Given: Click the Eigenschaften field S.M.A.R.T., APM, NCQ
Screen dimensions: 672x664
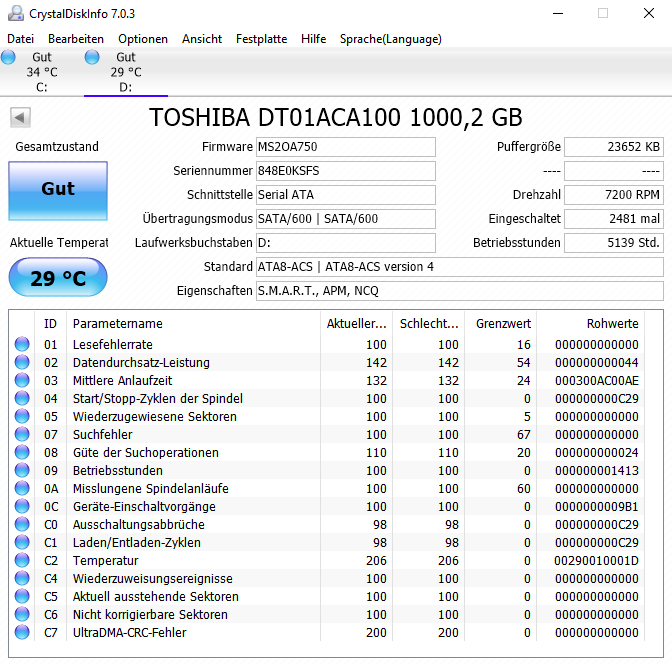Looking at the screenshot, I should 460,291.
